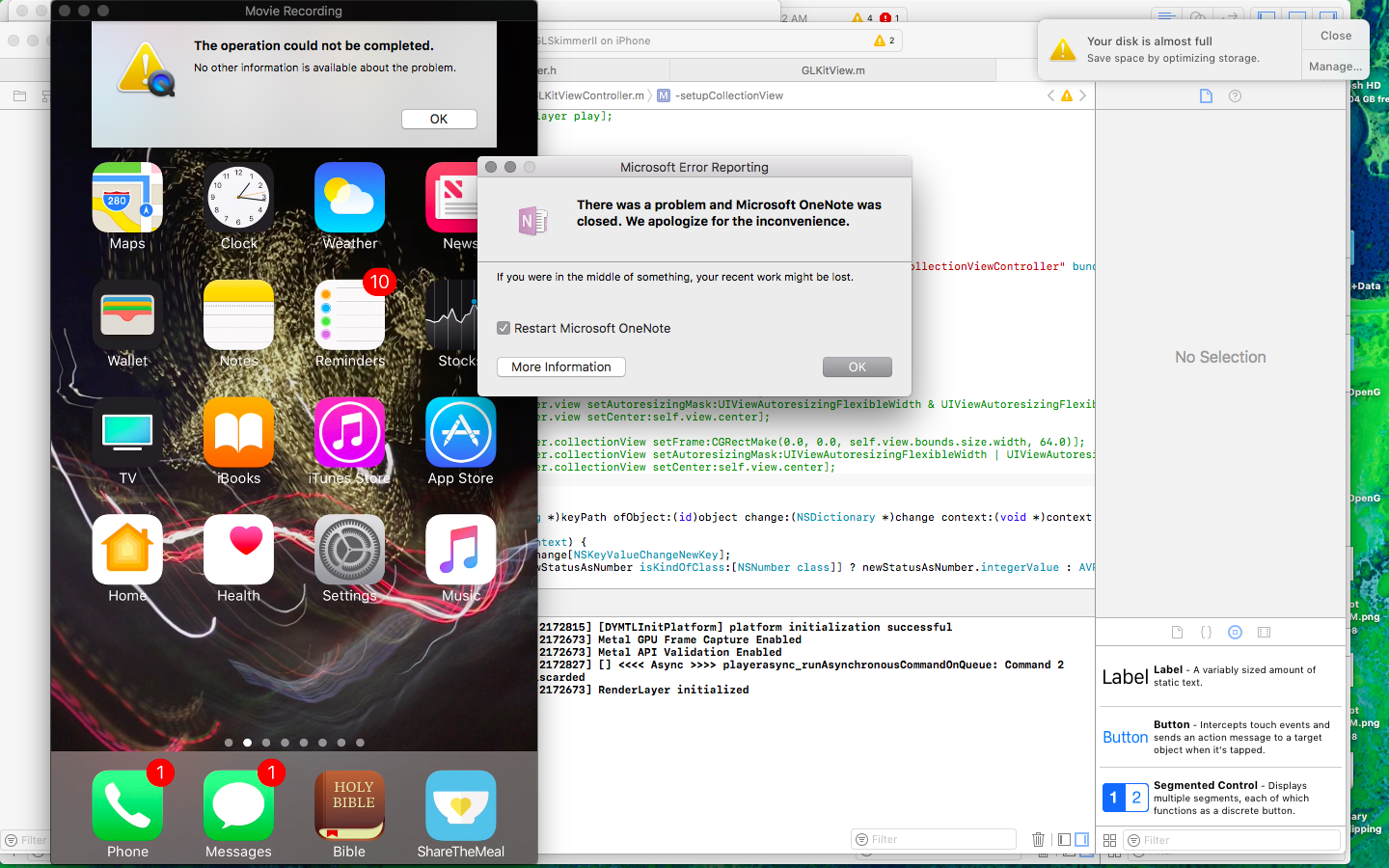Switch to the GLKitView.m tab

[833, 70]
